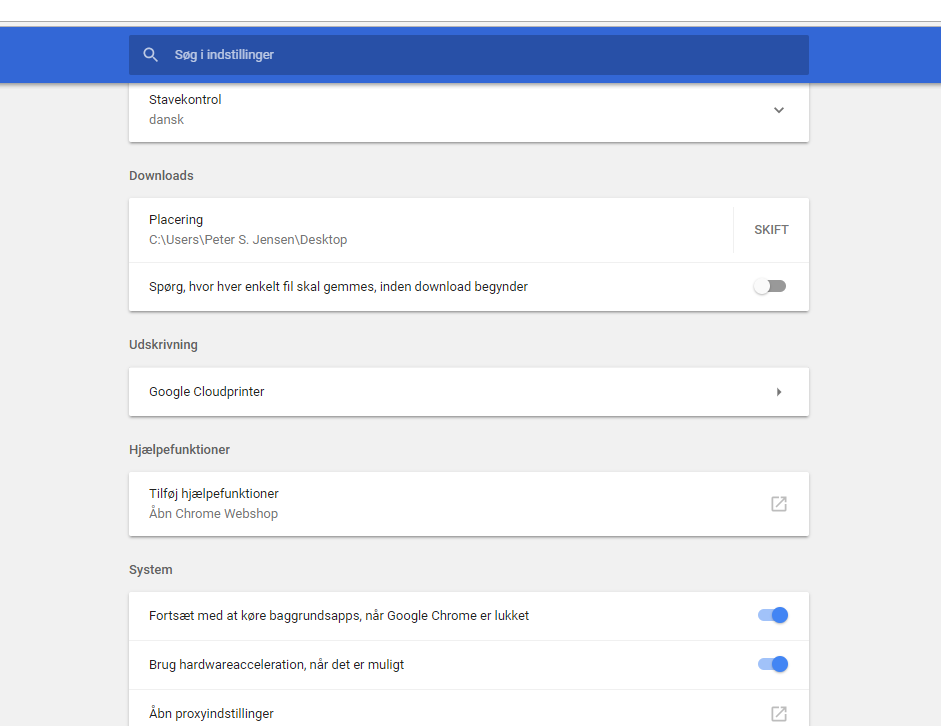
Task: Click the arrow next to Google Cloudprinter
Action: coord(778,391)
